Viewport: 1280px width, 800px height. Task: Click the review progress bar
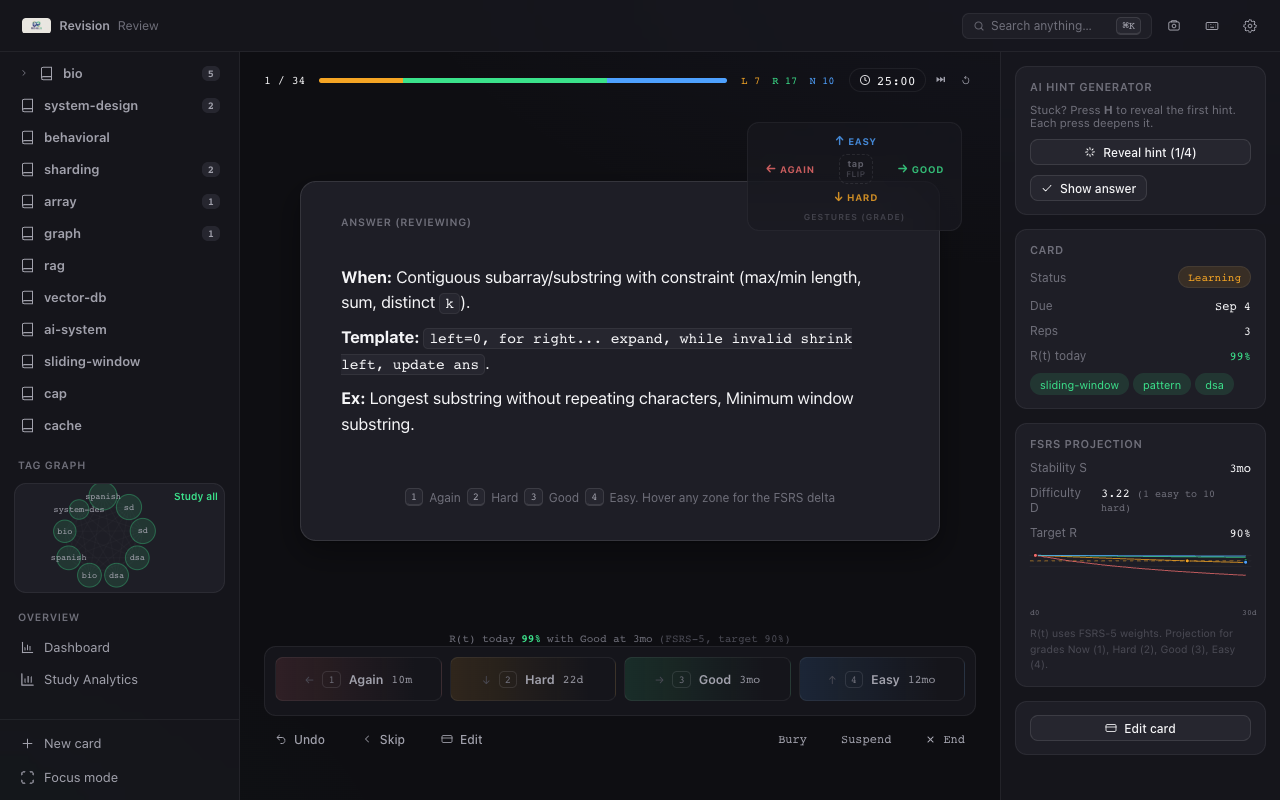523,80
